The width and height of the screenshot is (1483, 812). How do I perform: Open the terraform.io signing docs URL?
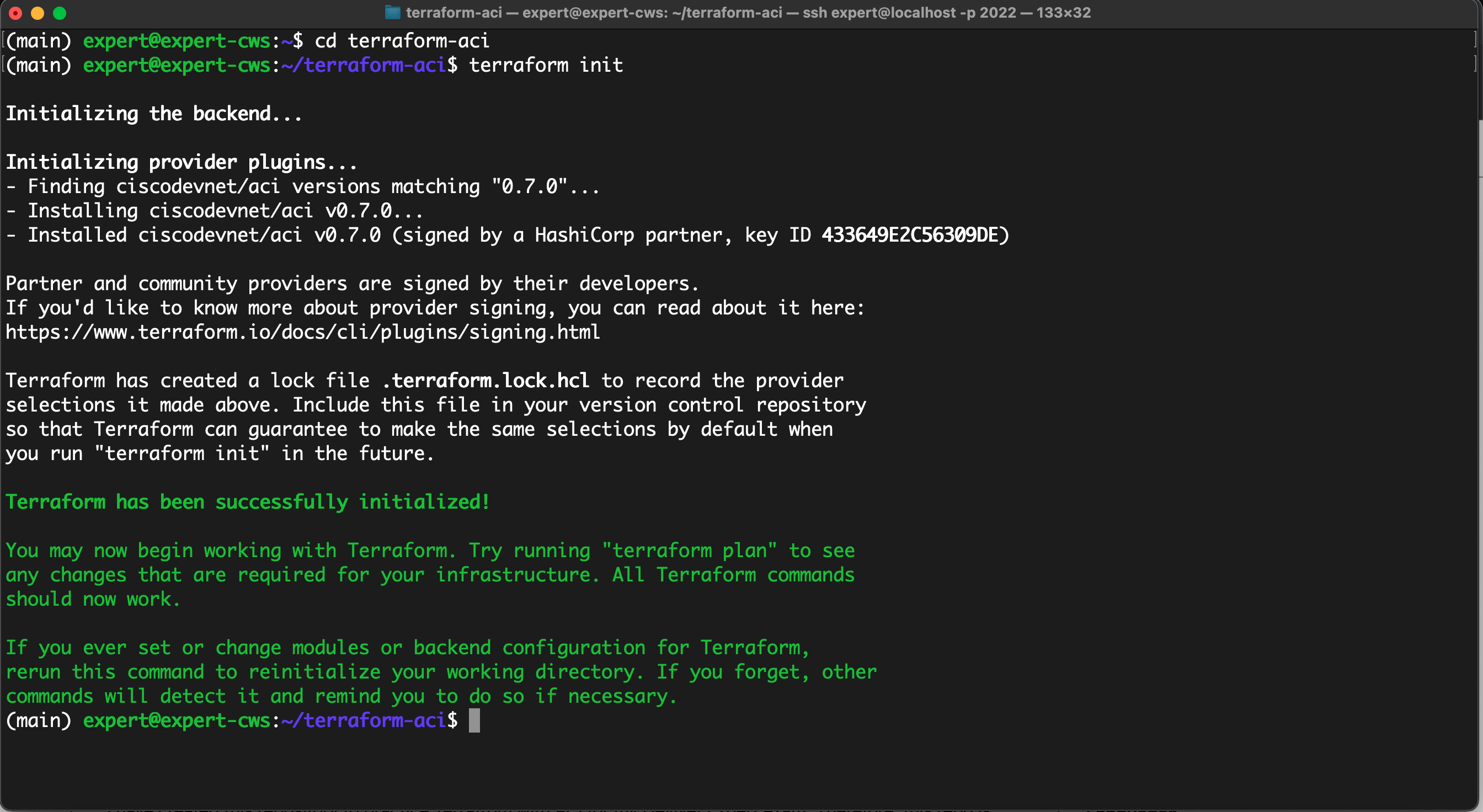303,332
